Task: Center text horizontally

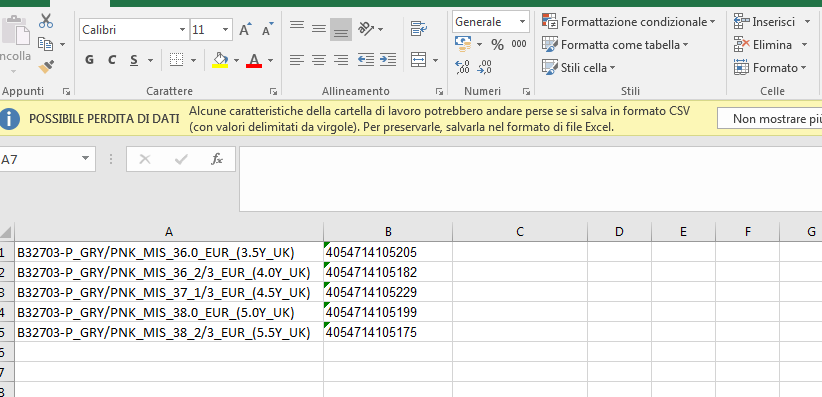Action: pos(319,60)
